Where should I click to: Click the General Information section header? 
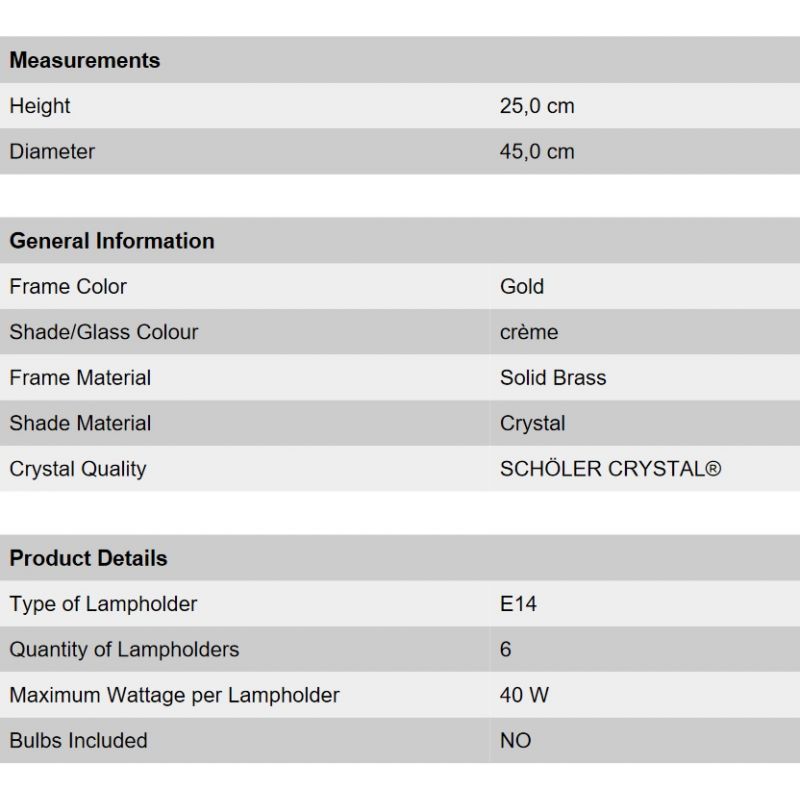[112, 241]
